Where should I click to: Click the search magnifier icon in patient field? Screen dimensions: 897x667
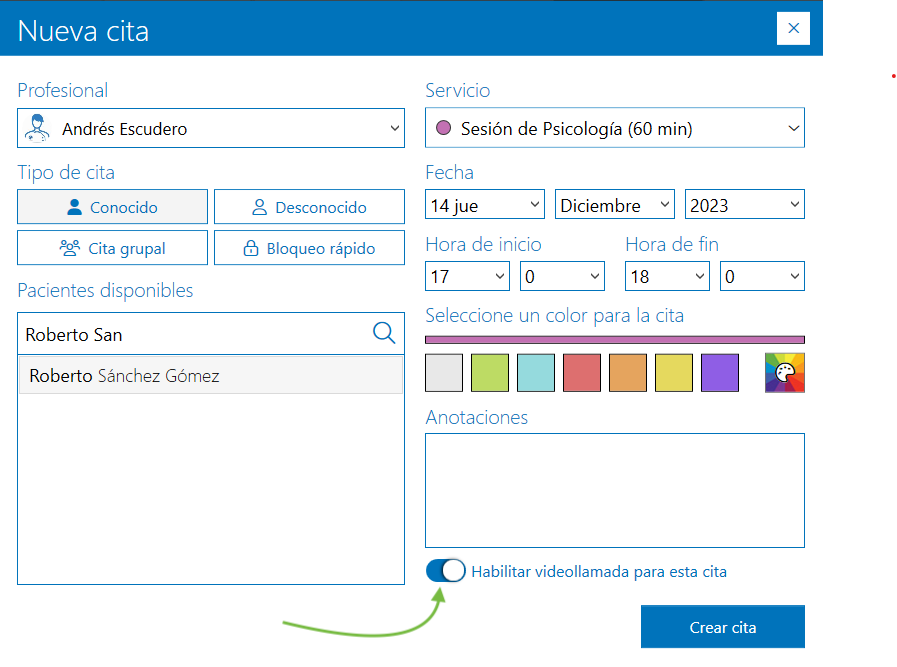384,333
